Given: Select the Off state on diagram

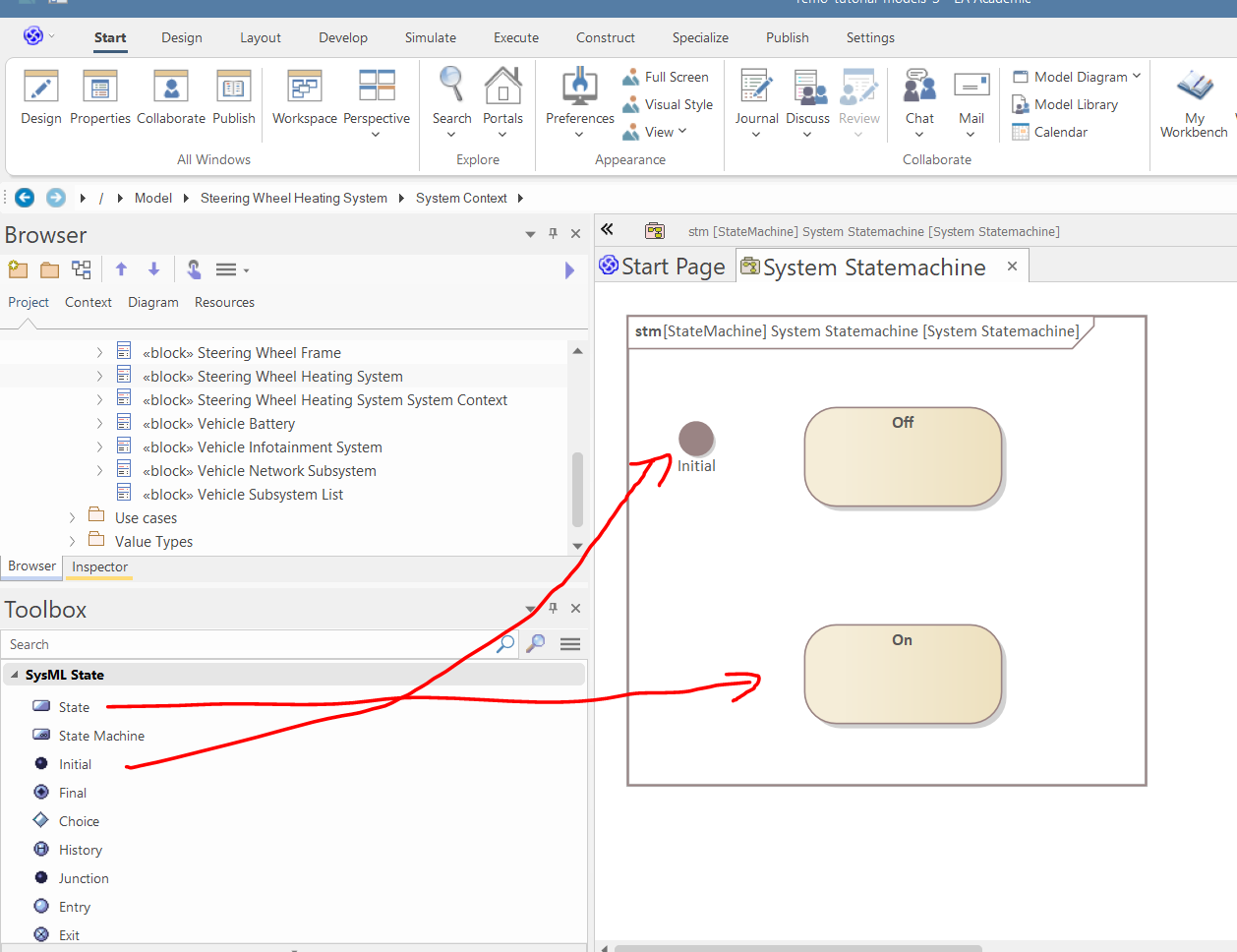Looking at the screenshot, I should pos(902,457).
